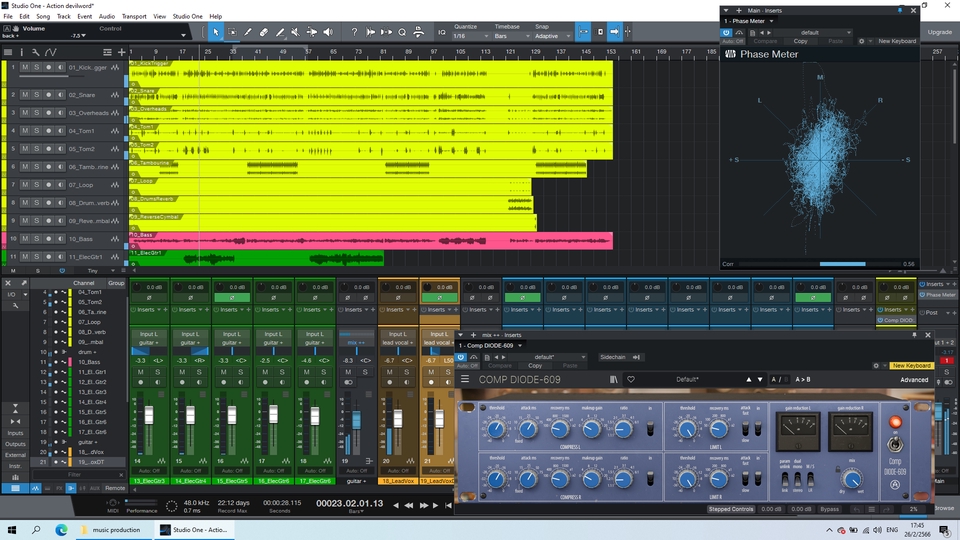Click the play transport button
This screenshot has width=960, height=540.
(435, 505)
